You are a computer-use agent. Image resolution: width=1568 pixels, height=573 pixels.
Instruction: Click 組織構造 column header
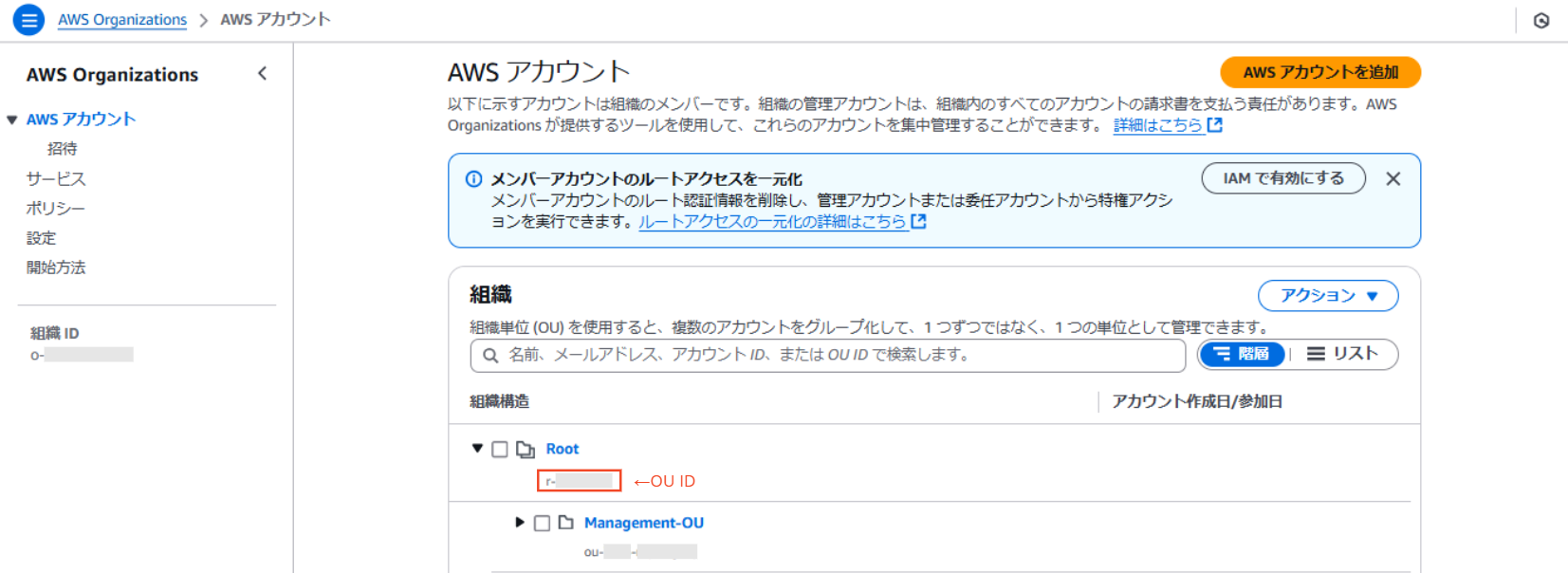tap(500, 402)
